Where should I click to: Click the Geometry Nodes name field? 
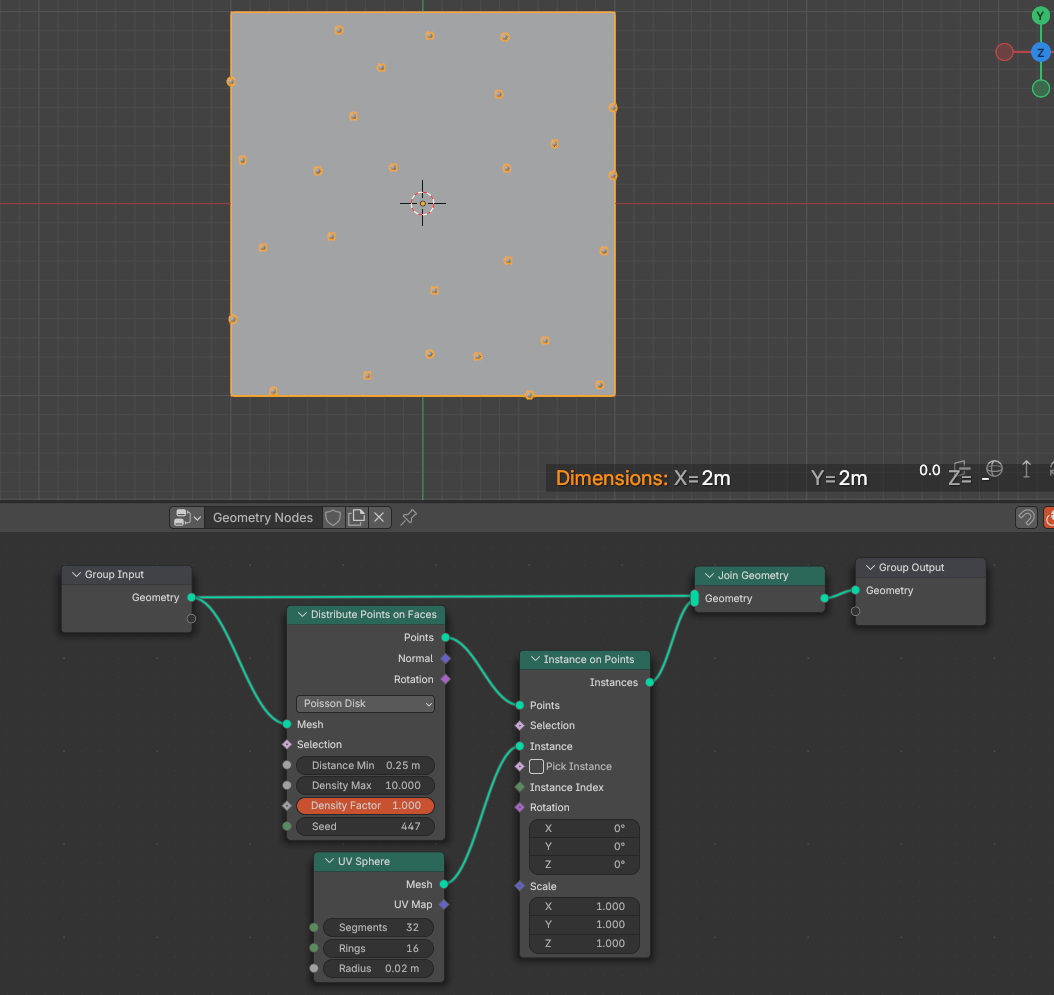tap(263, 518)
